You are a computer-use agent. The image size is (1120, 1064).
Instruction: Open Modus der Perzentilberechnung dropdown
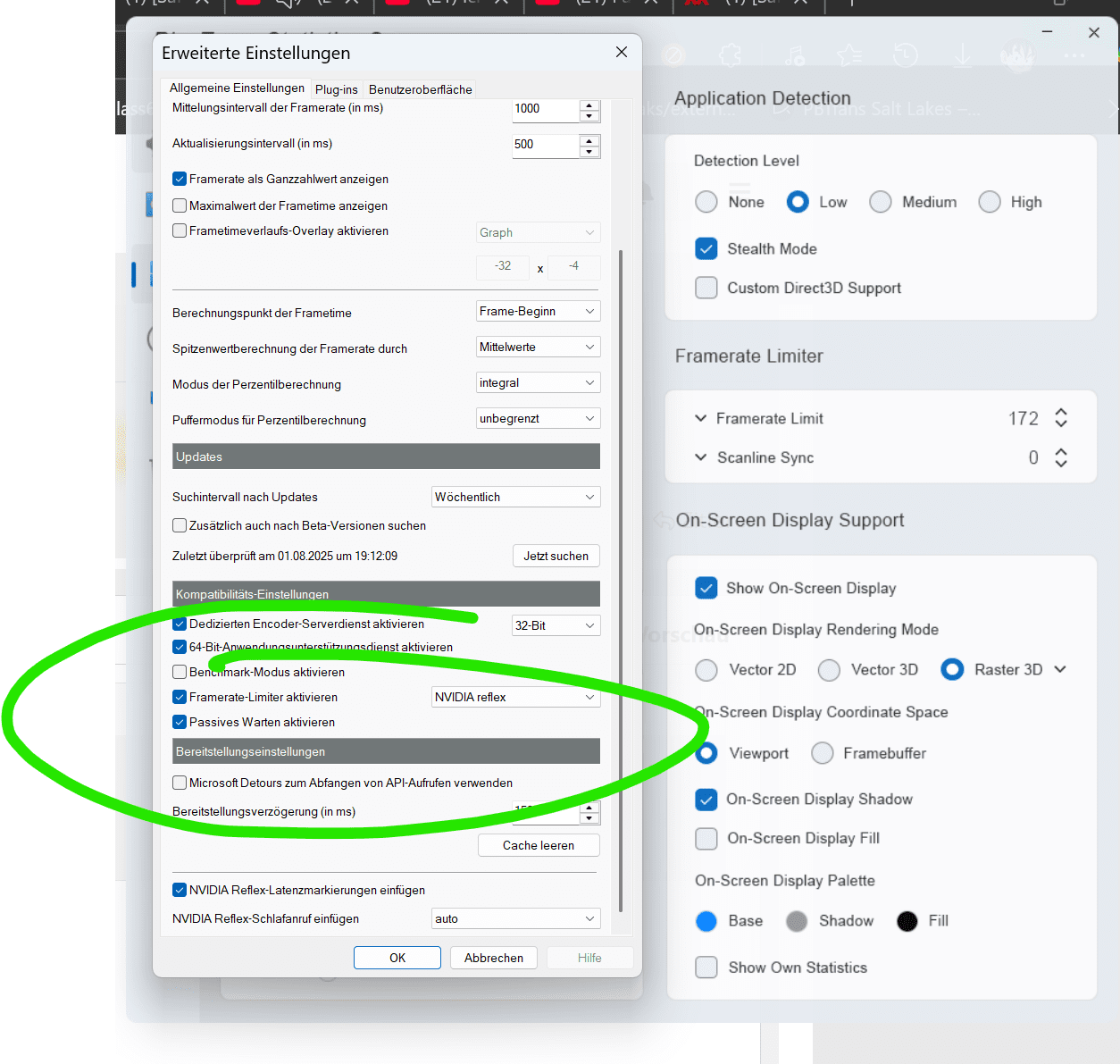[x=538, y=382]
